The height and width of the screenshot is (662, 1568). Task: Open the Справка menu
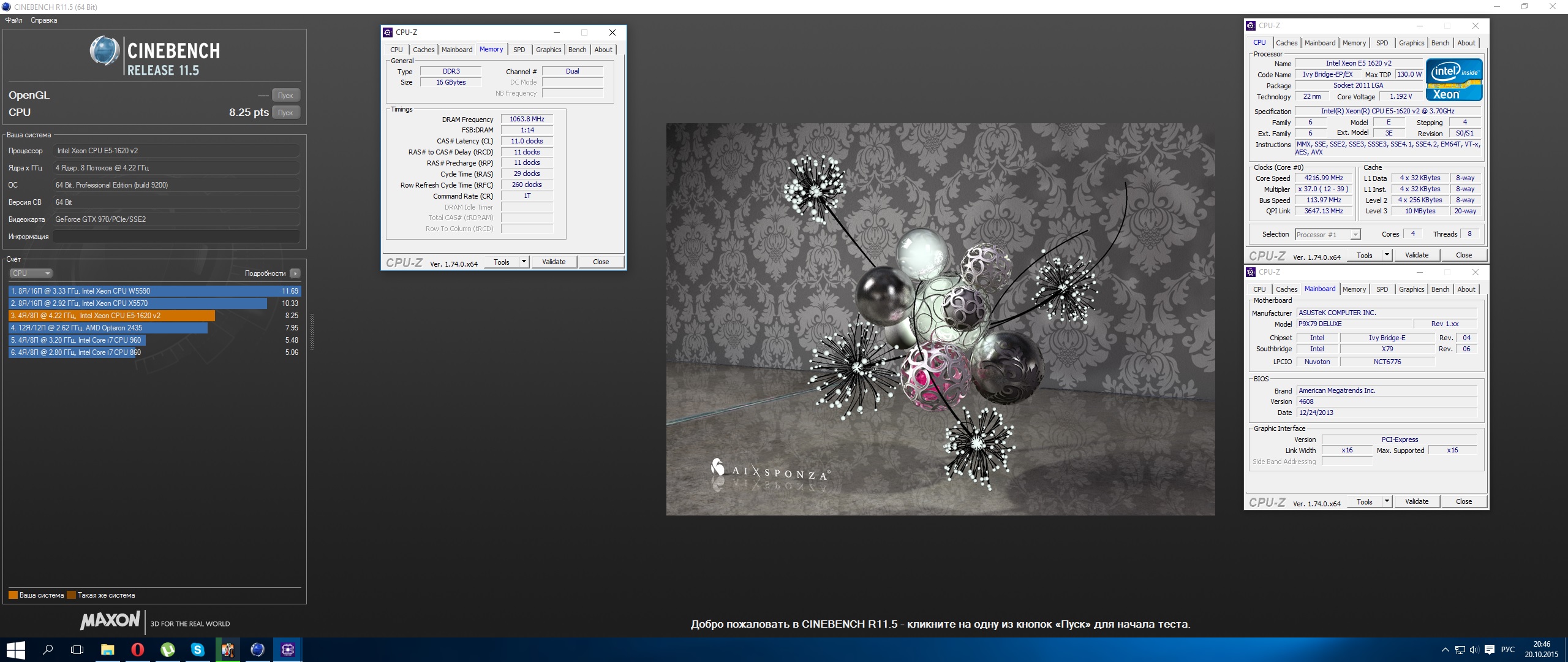pyautogui.click(x=44, y=20)
